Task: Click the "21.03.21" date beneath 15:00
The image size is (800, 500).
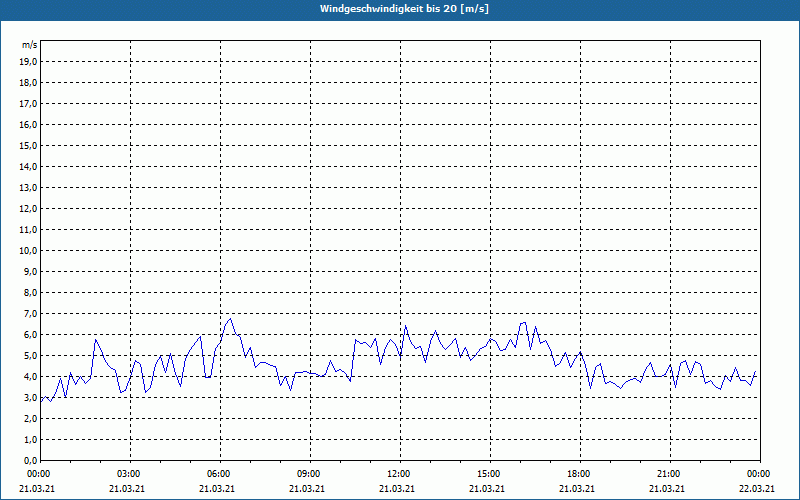Action: [x=487, y=488]
